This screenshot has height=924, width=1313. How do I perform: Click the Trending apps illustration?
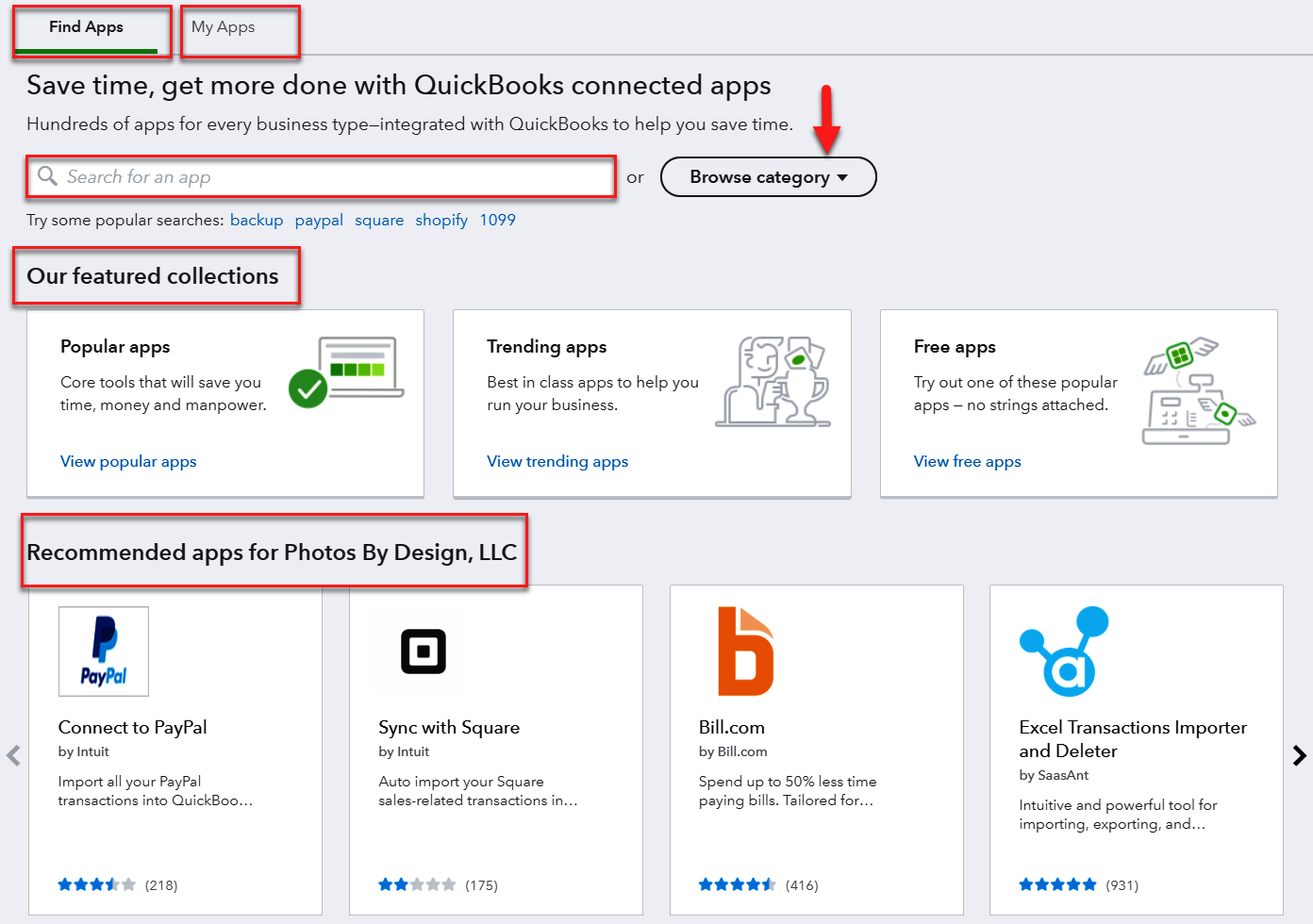click(x=773, y=381)
